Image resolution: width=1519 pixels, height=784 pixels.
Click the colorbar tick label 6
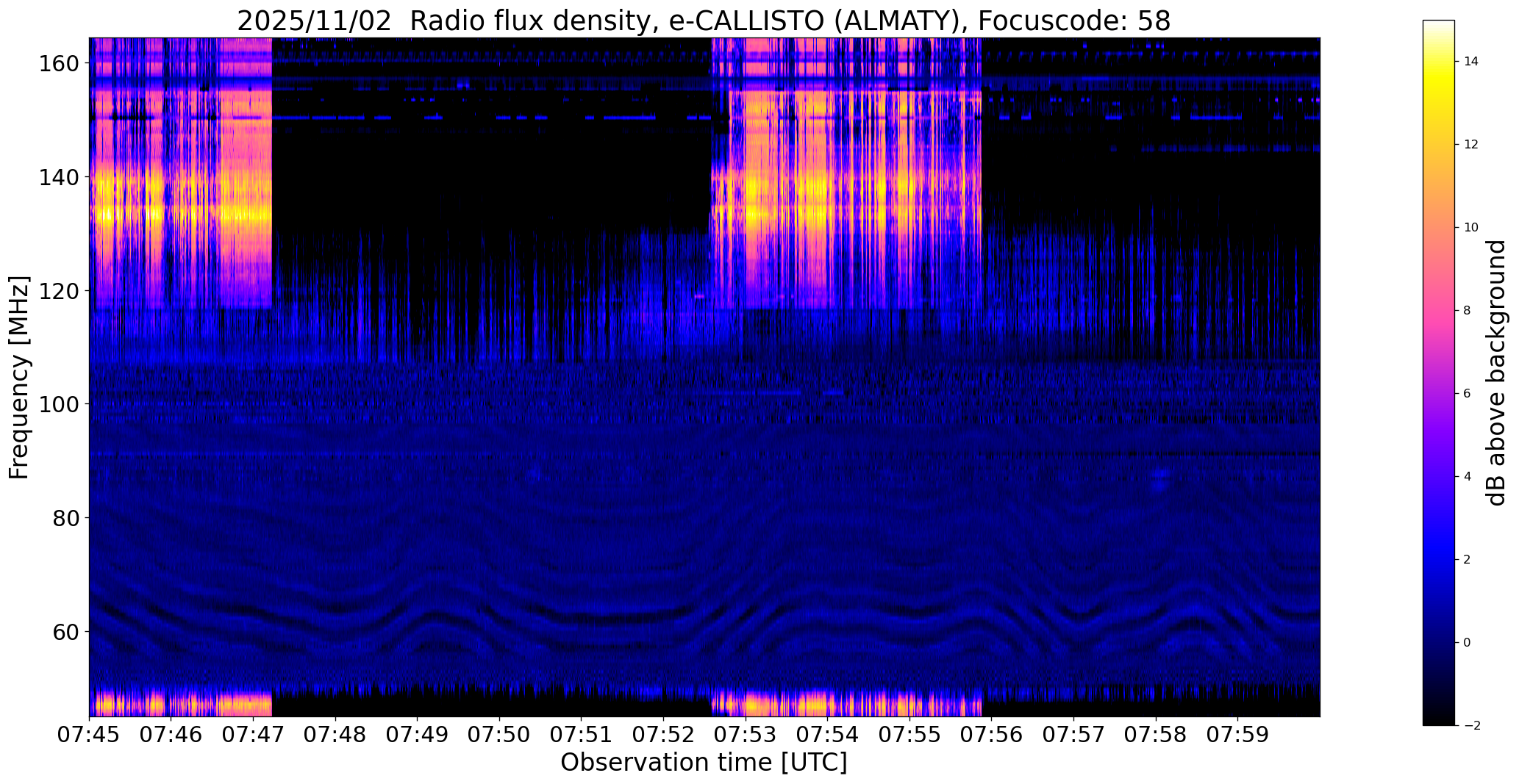click(1467, 394)
